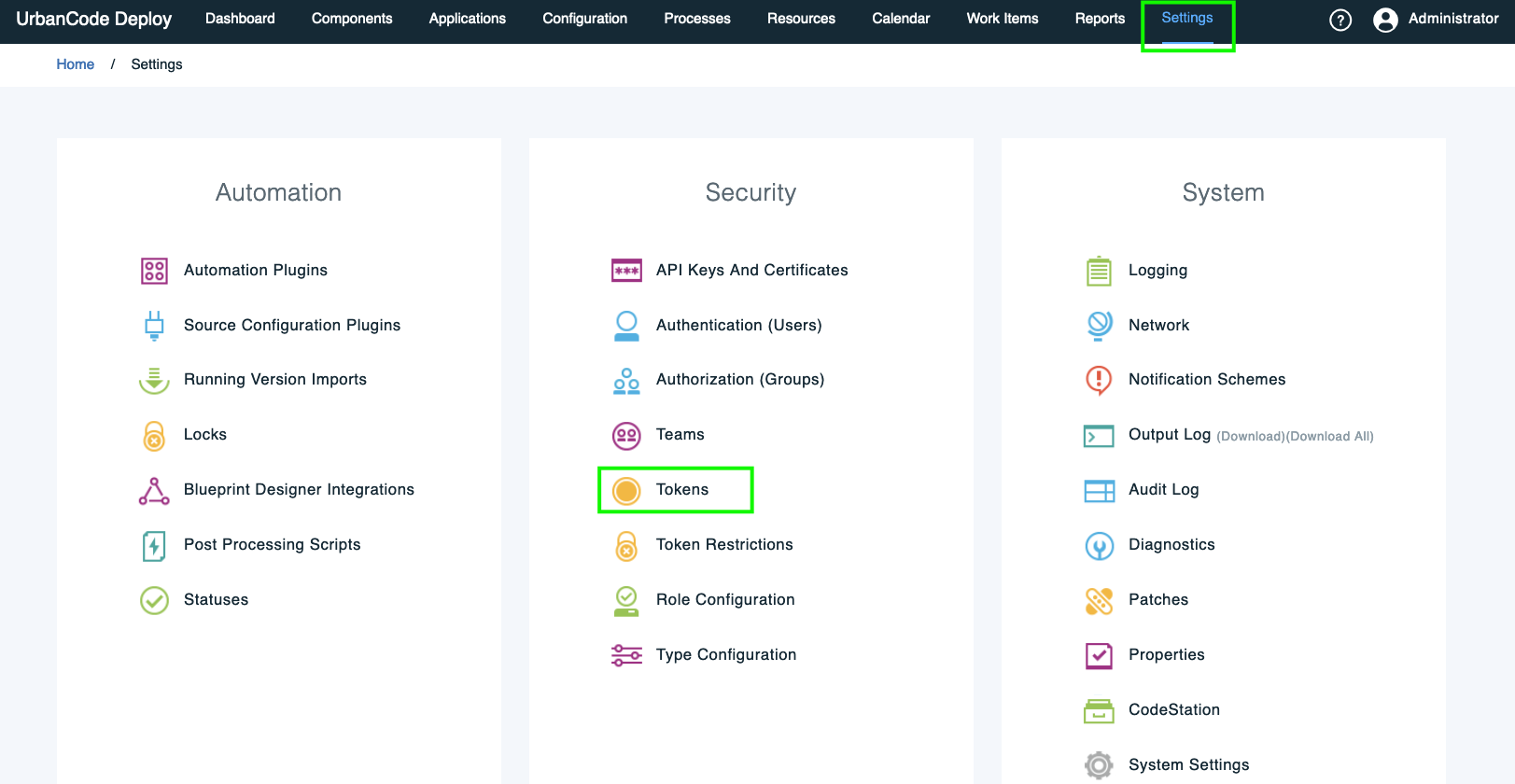Screen dimensions: 1515x784
Task: Click the Teams icon
Action: pos(626,435)
